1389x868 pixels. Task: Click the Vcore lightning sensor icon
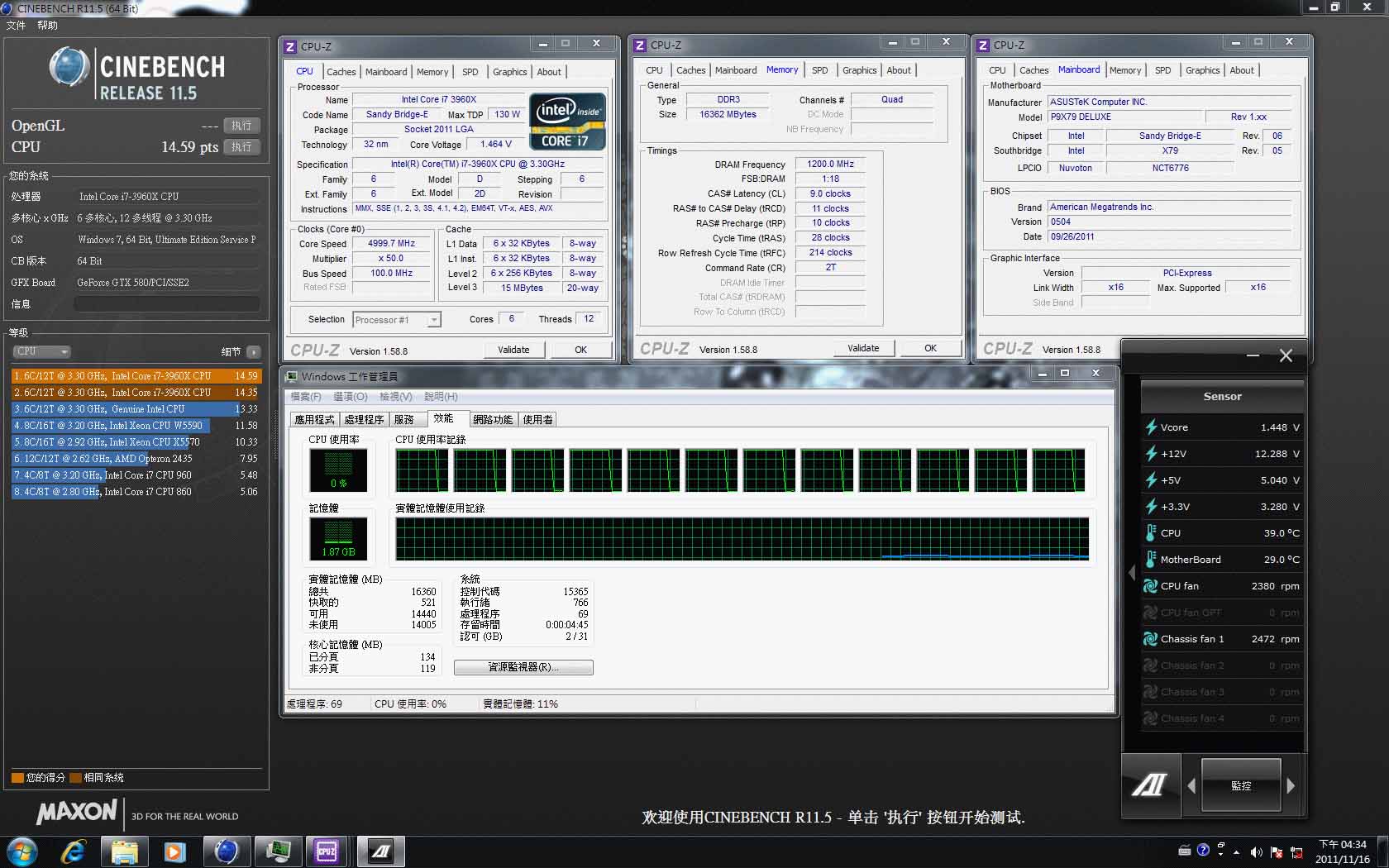click(x=1150, y=427)
